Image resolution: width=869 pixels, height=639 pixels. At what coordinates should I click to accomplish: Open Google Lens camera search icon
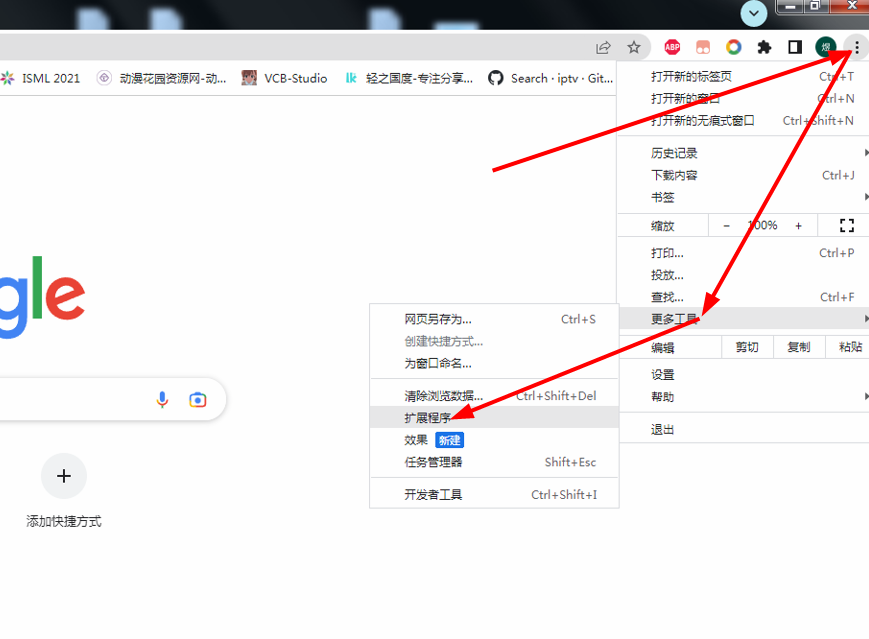pyautogui.click(x=198, y=400)
